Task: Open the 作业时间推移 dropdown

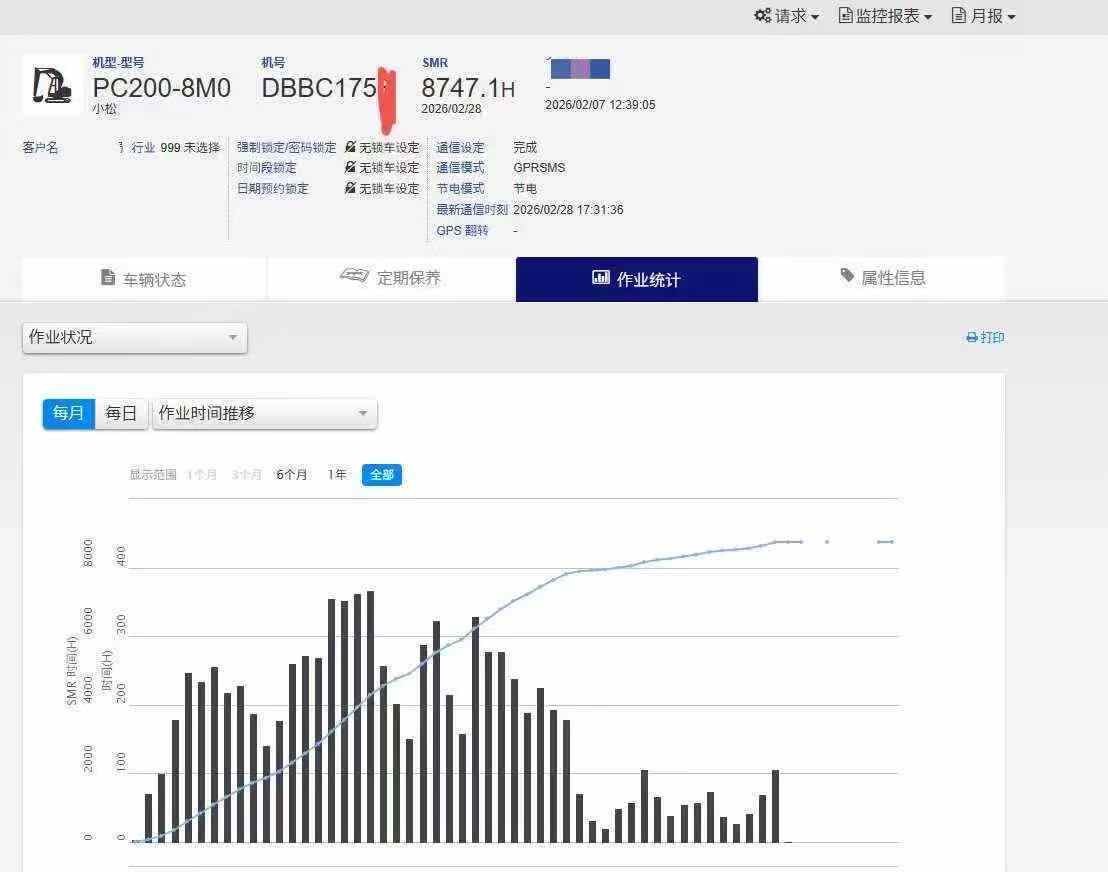Action: coord(264,413)
